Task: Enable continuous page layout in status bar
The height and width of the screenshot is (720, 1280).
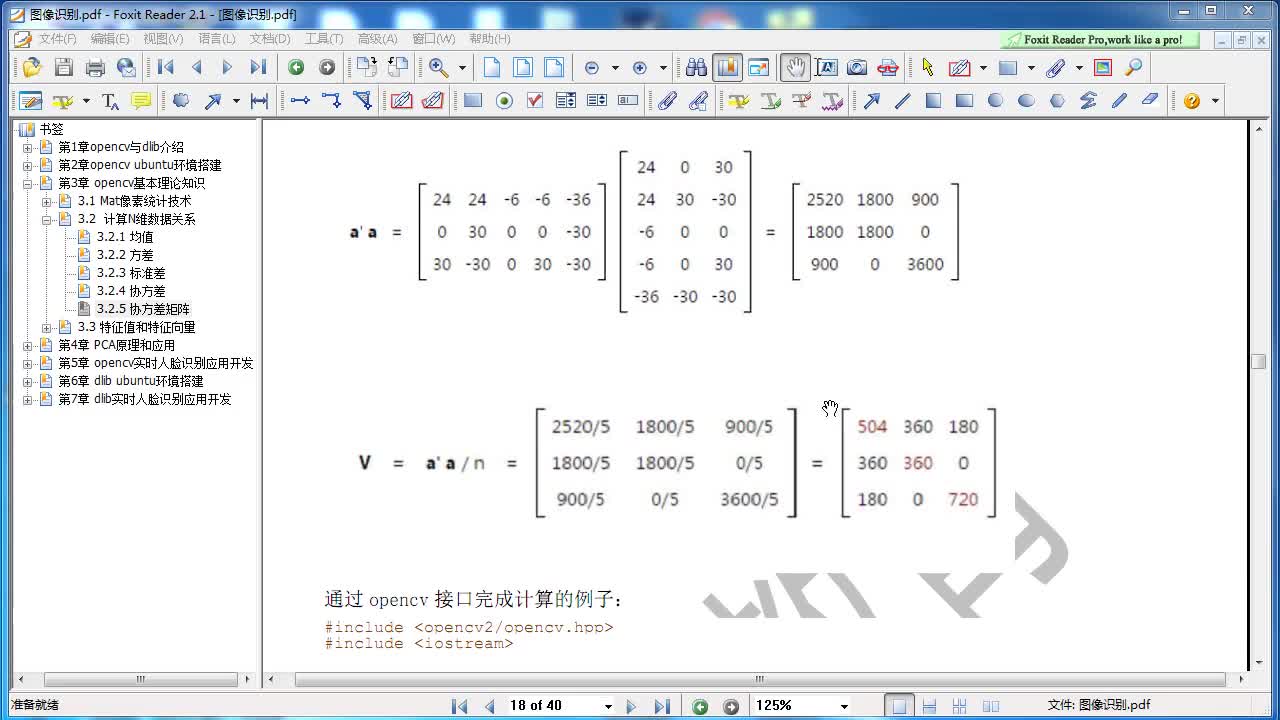Action: tap(929, 706)
